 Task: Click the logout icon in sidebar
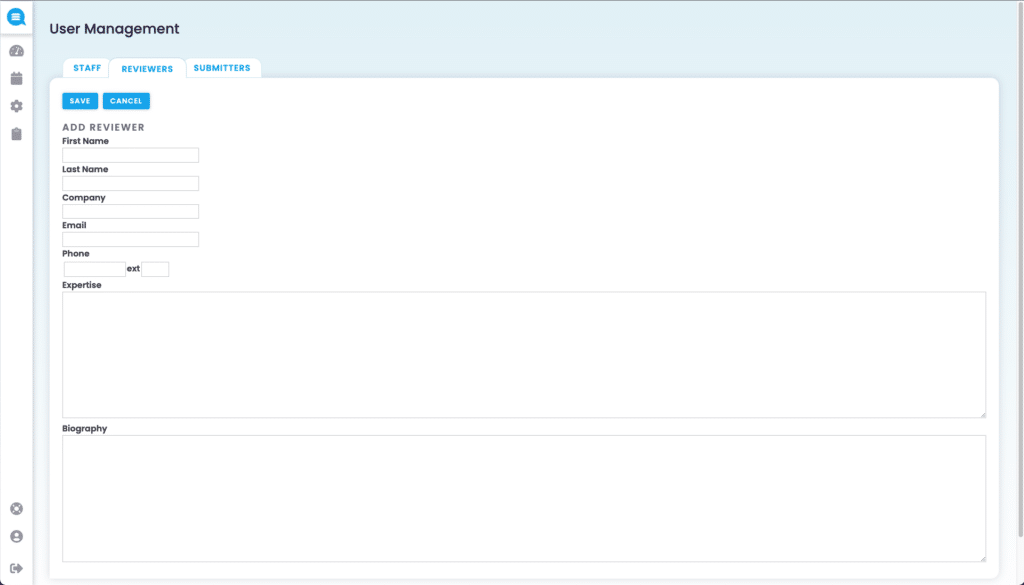(16, 568)
